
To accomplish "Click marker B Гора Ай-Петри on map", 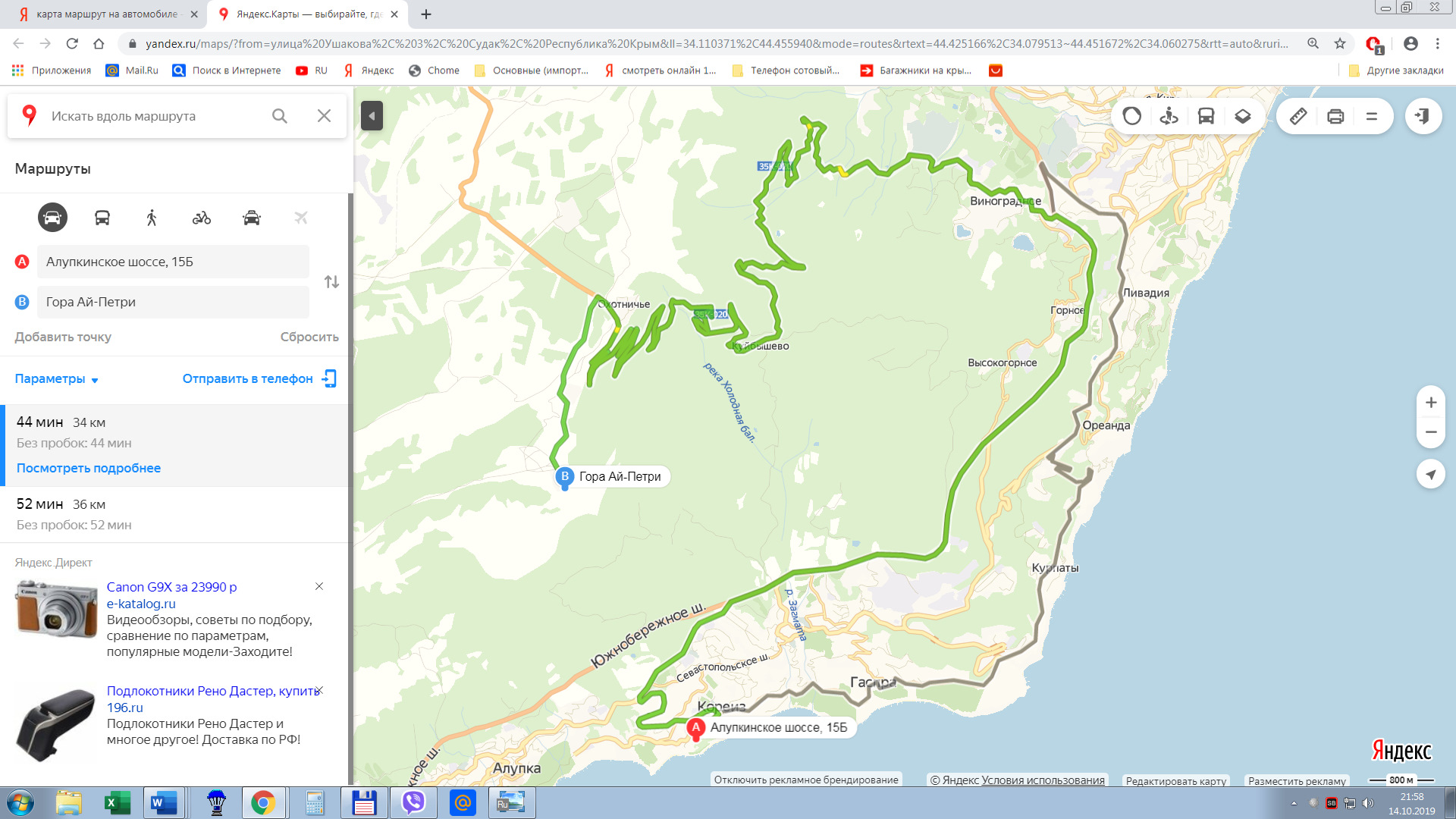I will coord(564,477).
